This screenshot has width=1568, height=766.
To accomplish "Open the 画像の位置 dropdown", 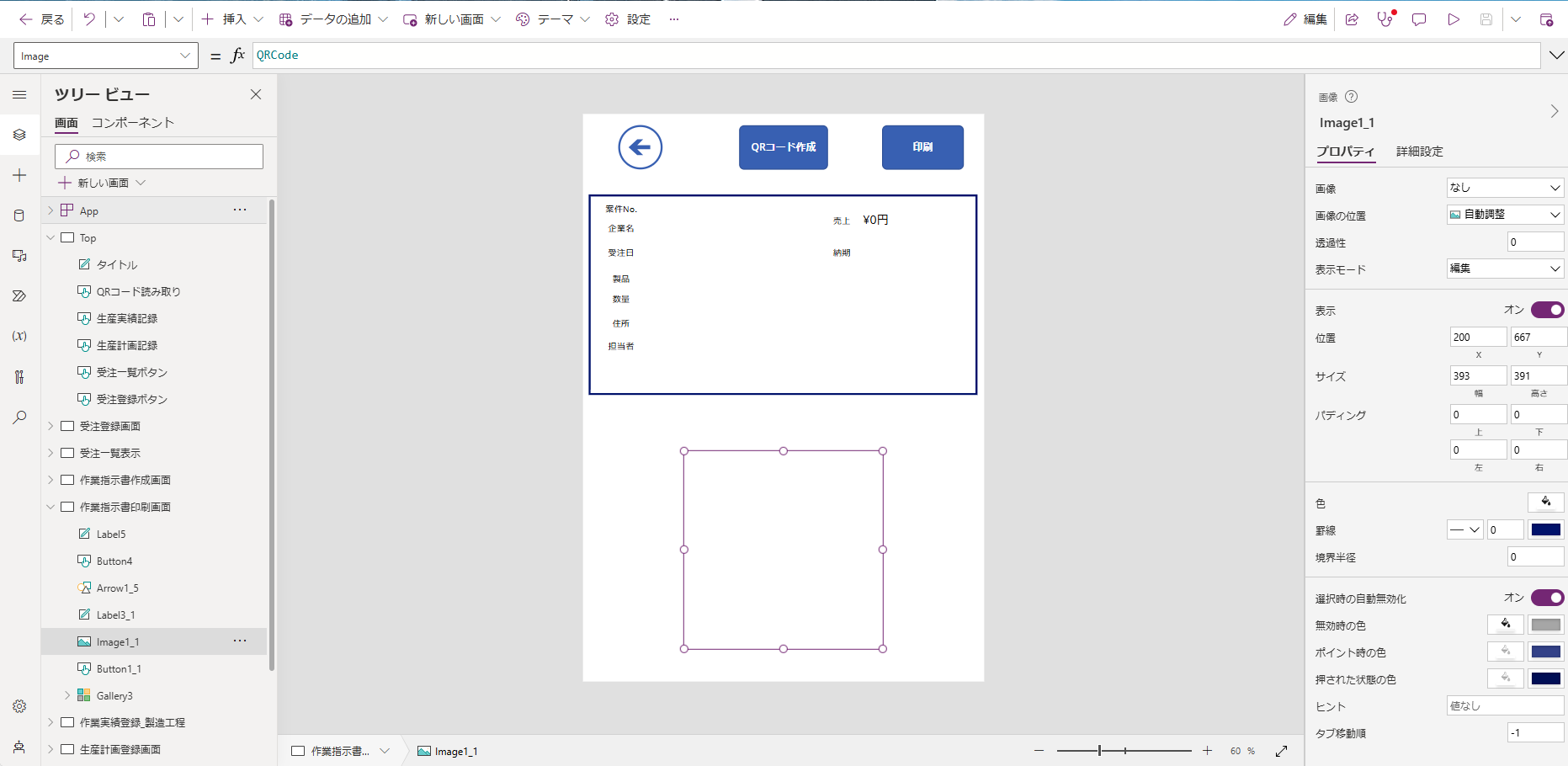I will (x=1505, y=215).
